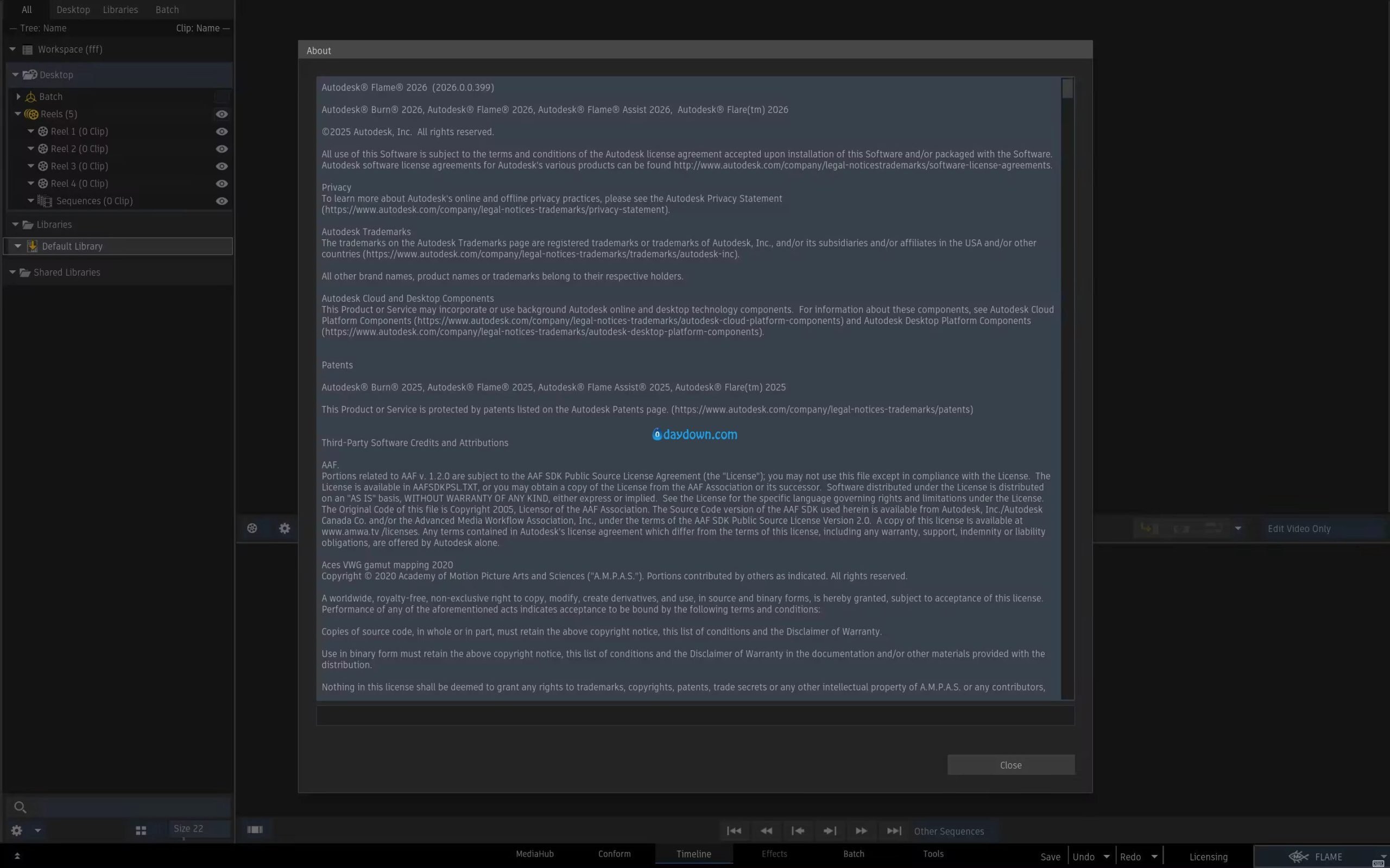Click the reel icon left of the timeline gear

[x=252, y=528]
